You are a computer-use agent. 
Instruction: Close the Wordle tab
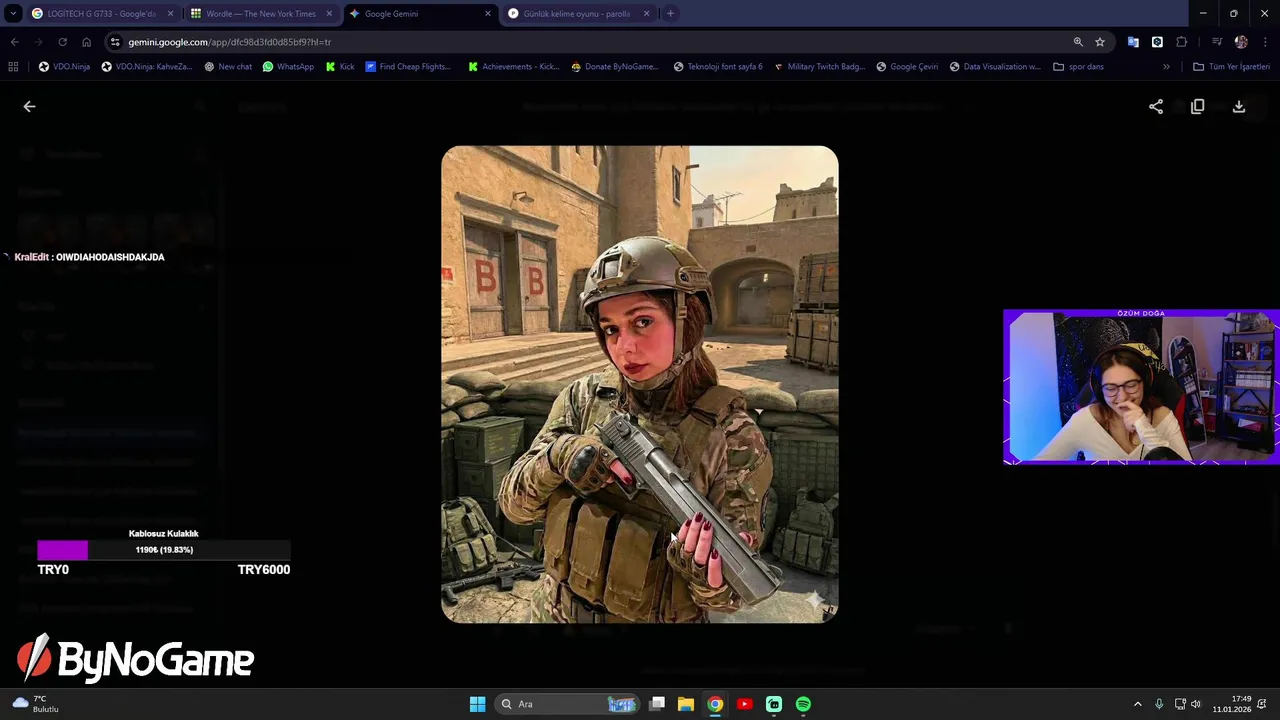coord(329,14)
